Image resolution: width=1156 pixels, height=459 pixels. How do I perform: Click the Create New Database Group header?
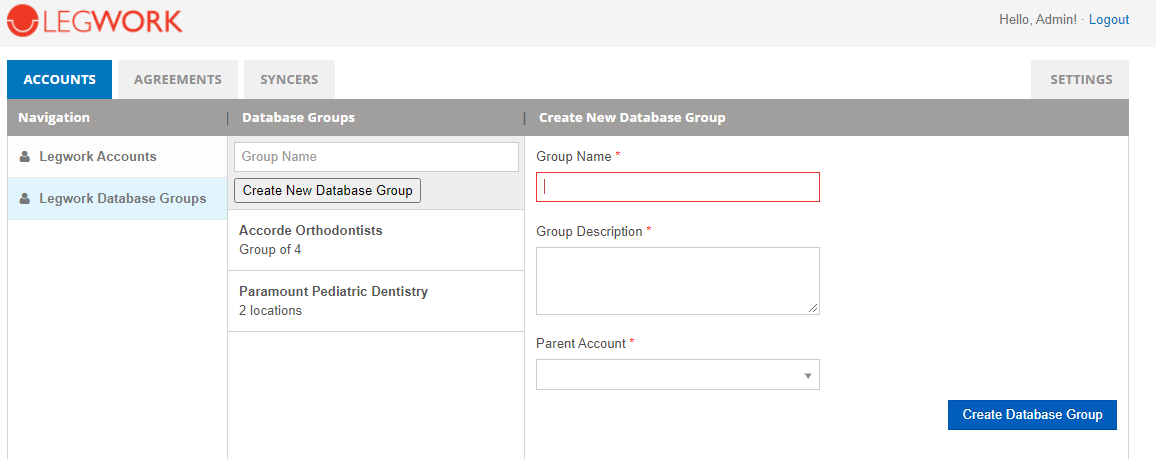[x=632, y=118]
